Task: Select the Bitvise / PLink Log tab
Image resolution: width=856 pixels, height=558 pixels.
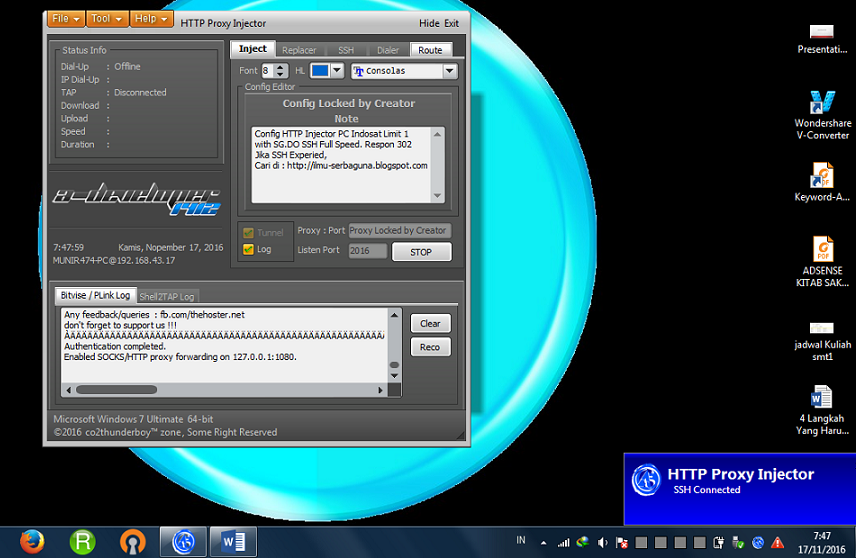Action: pyautogui.click(x=96, y=295)
